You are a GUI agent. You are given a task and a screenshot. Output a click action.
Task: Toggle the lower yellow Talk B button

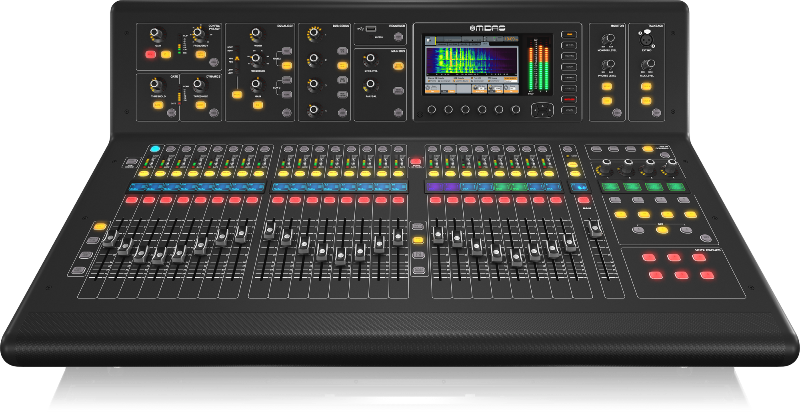pyautogui.click(x=646, y=101)
